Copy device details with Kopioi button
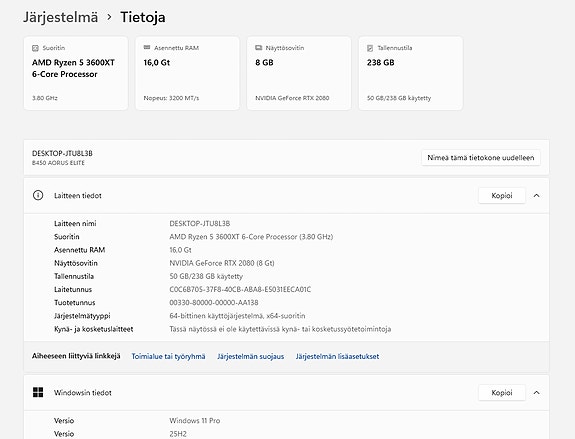Viewport: 575px width, 439px height. click(502, 195)
